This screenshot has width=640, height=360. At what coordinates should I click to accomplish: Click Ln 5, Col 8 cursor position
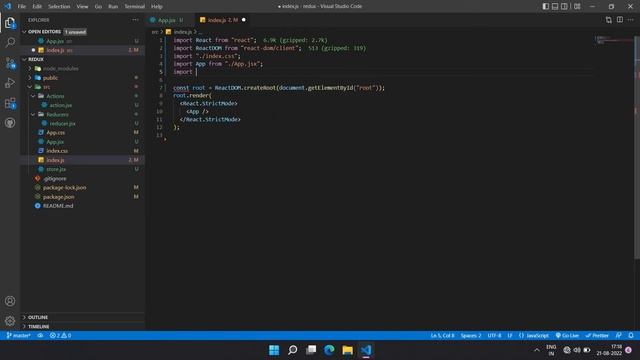point(442,336)
